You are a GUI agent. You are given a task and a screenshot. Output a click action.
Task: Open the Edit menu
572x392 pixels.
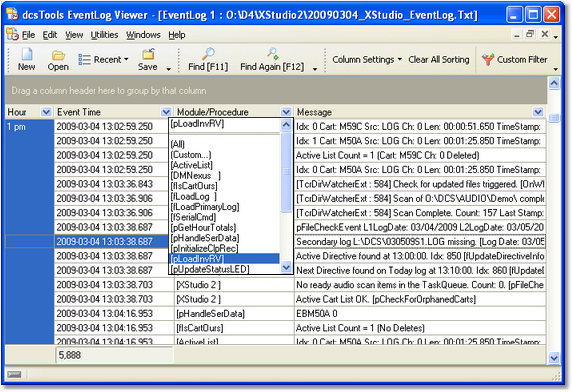(50, 35)
